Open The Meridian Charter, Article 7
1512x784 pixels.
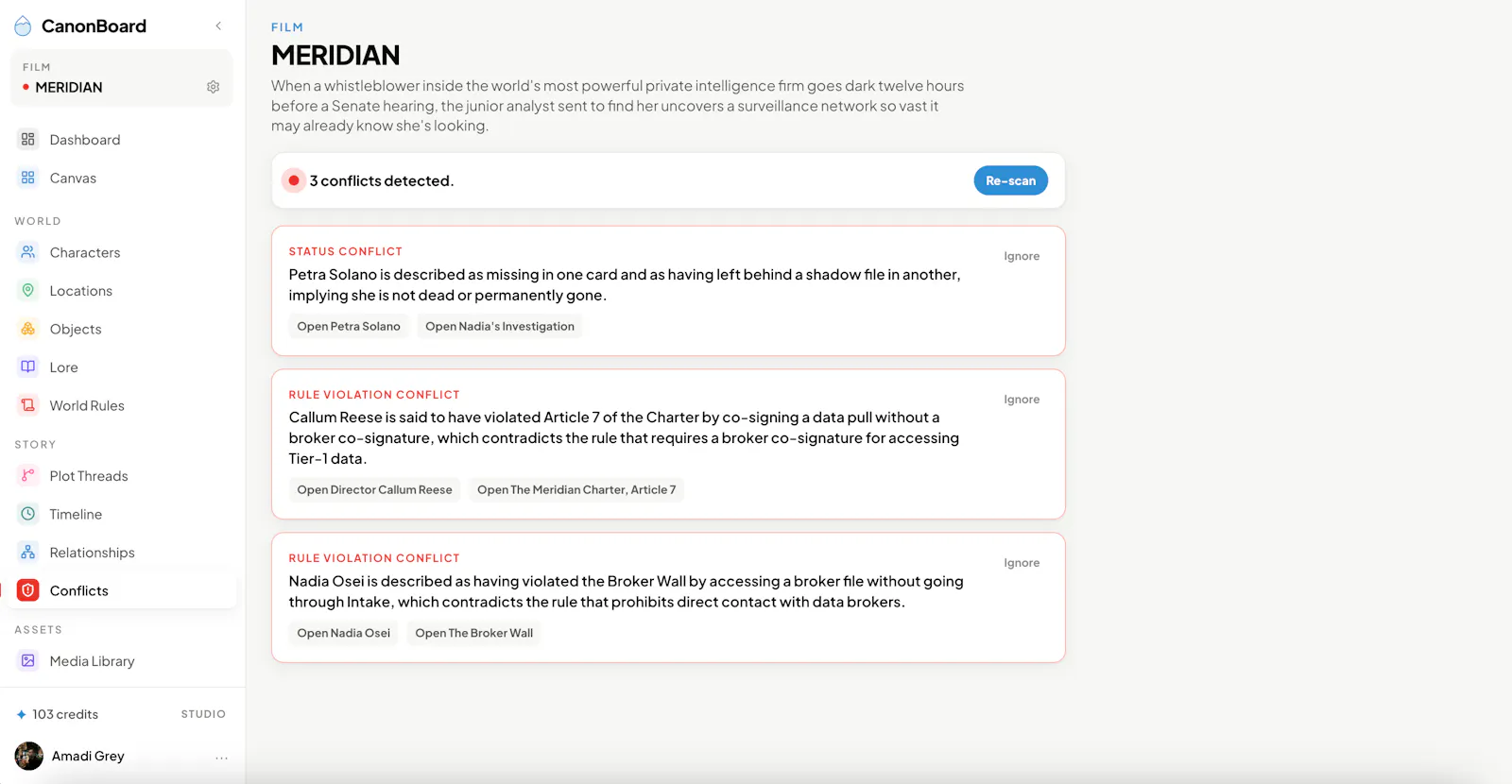coord(576,490)
